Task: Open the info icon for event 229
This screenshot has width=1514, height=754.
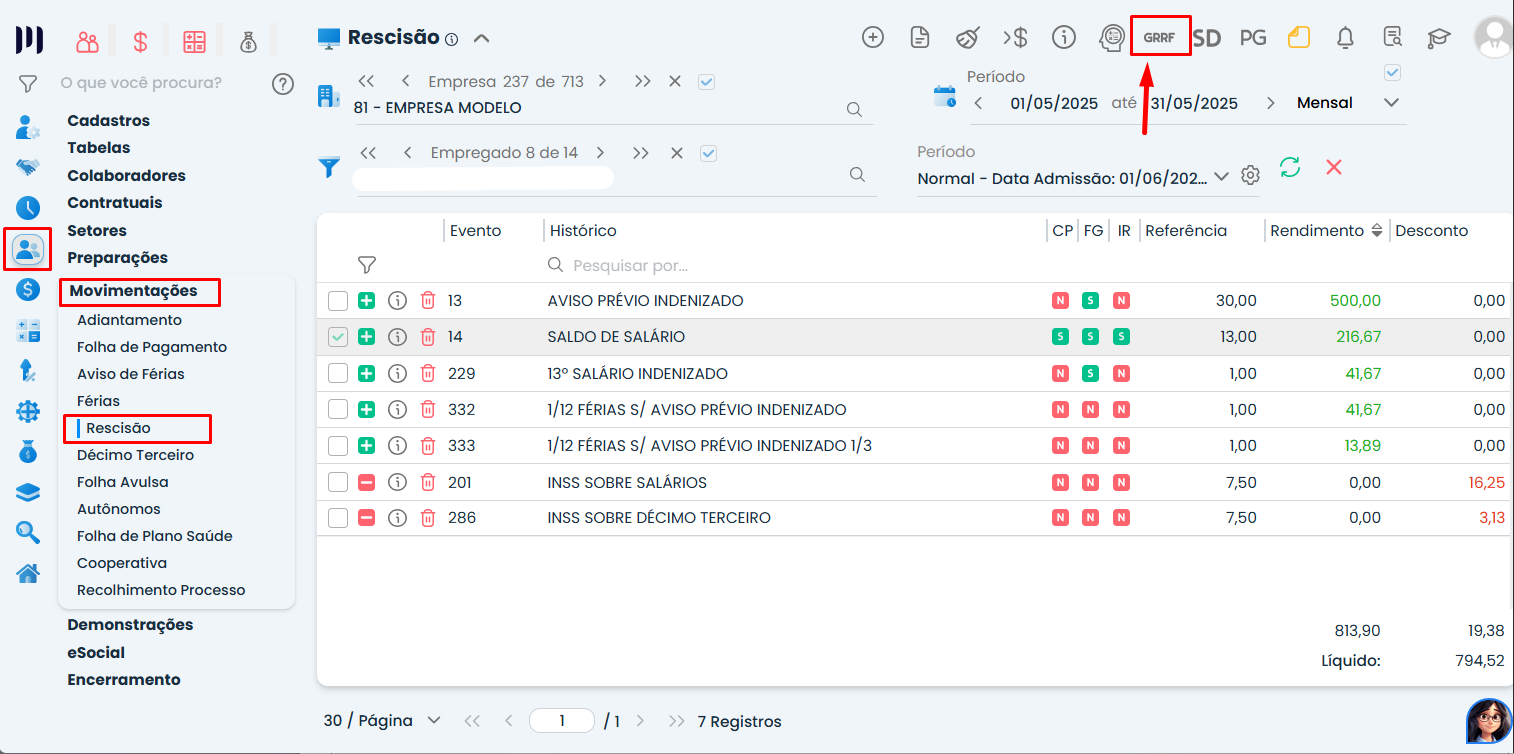Action: pyautogui.click(x=397, y=374)
